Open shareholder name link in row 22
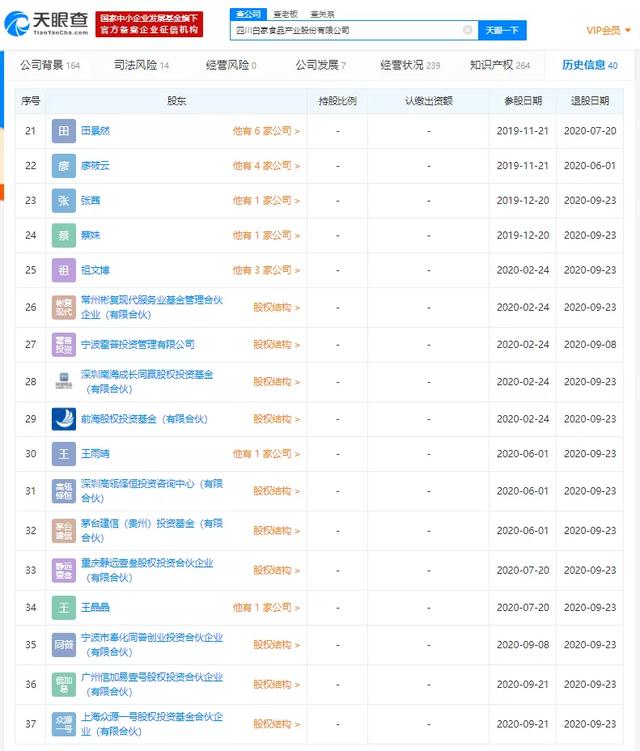The height and width of the screenshot is (751, 640). (95, 166)
